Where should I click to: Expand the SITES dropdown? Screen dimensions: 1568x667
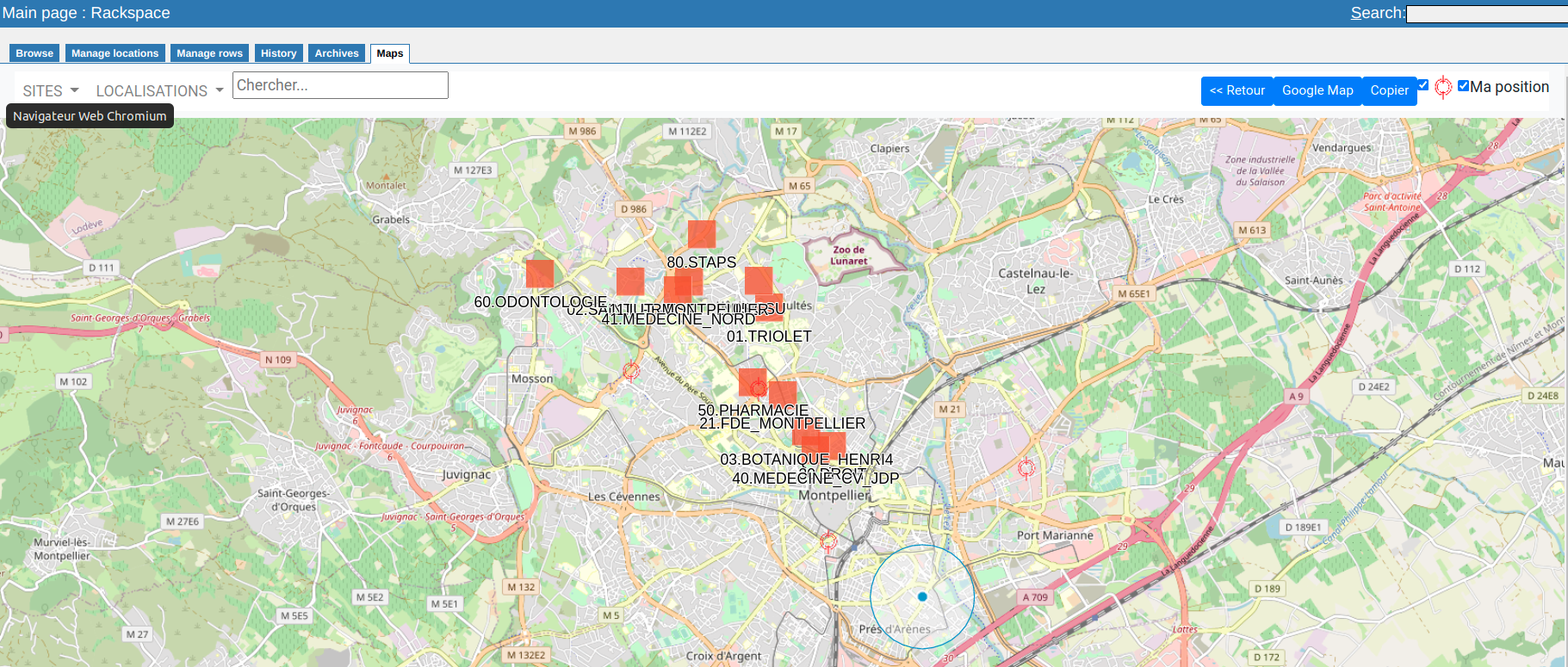(51, 90)
